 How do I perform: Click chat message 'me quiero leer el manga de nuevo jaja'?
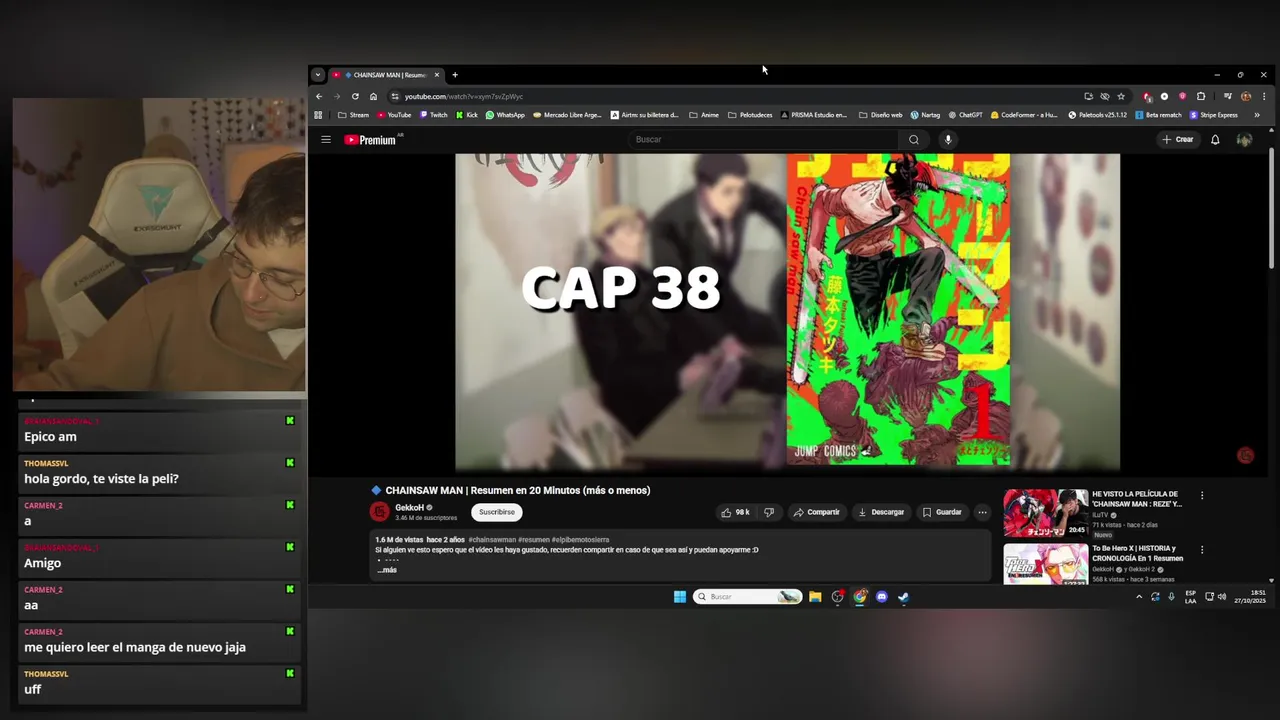(x=135, y=648)
